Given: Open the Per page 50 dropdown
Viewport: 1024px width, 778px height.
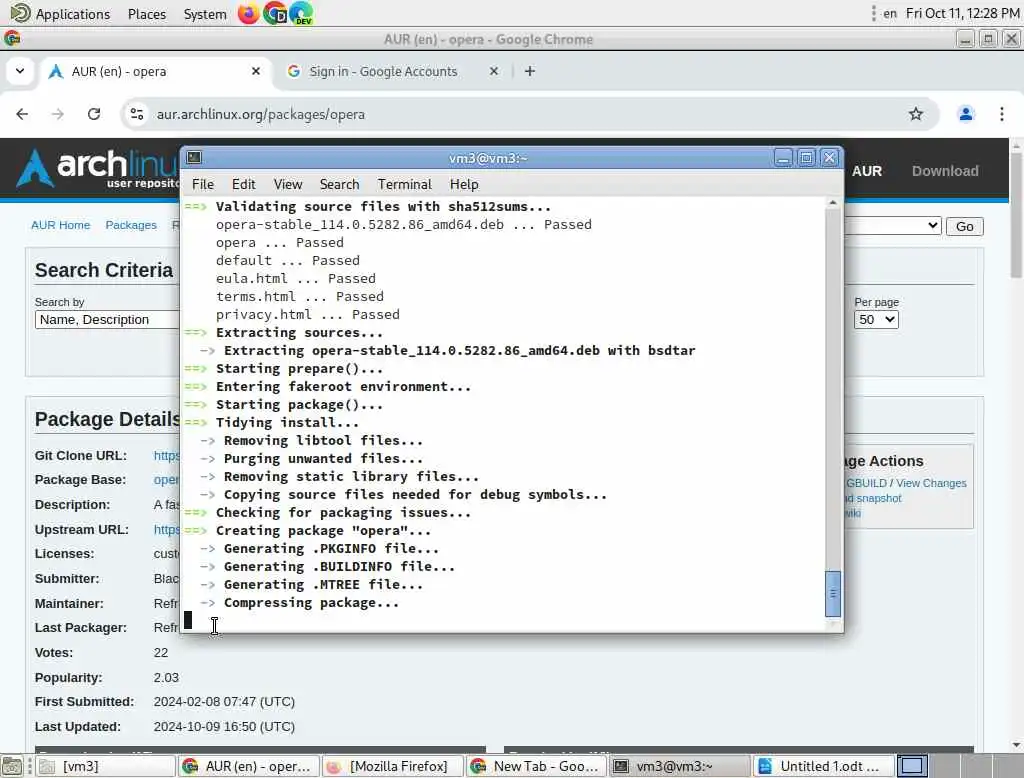Looking at the screenshot, I should (876, 319).
